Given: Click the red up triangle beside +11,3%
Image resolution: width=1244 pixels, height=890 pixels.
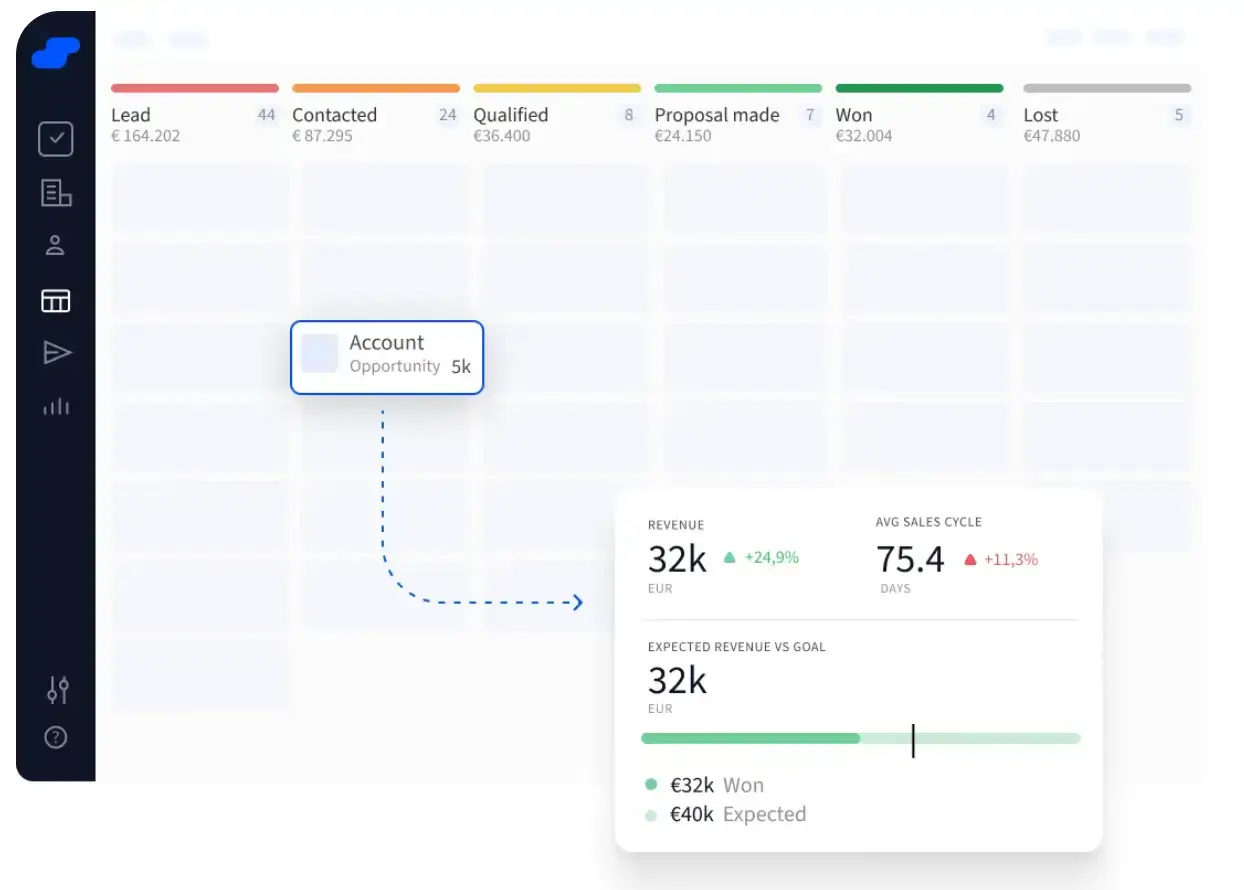Looking at the screenshot, I should click(969, 560).
